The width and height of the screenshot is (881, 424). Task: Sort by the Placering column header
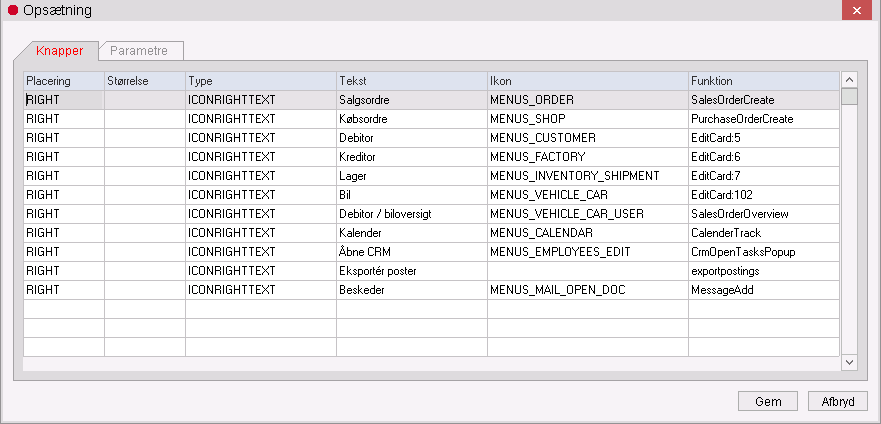(64, 80)
